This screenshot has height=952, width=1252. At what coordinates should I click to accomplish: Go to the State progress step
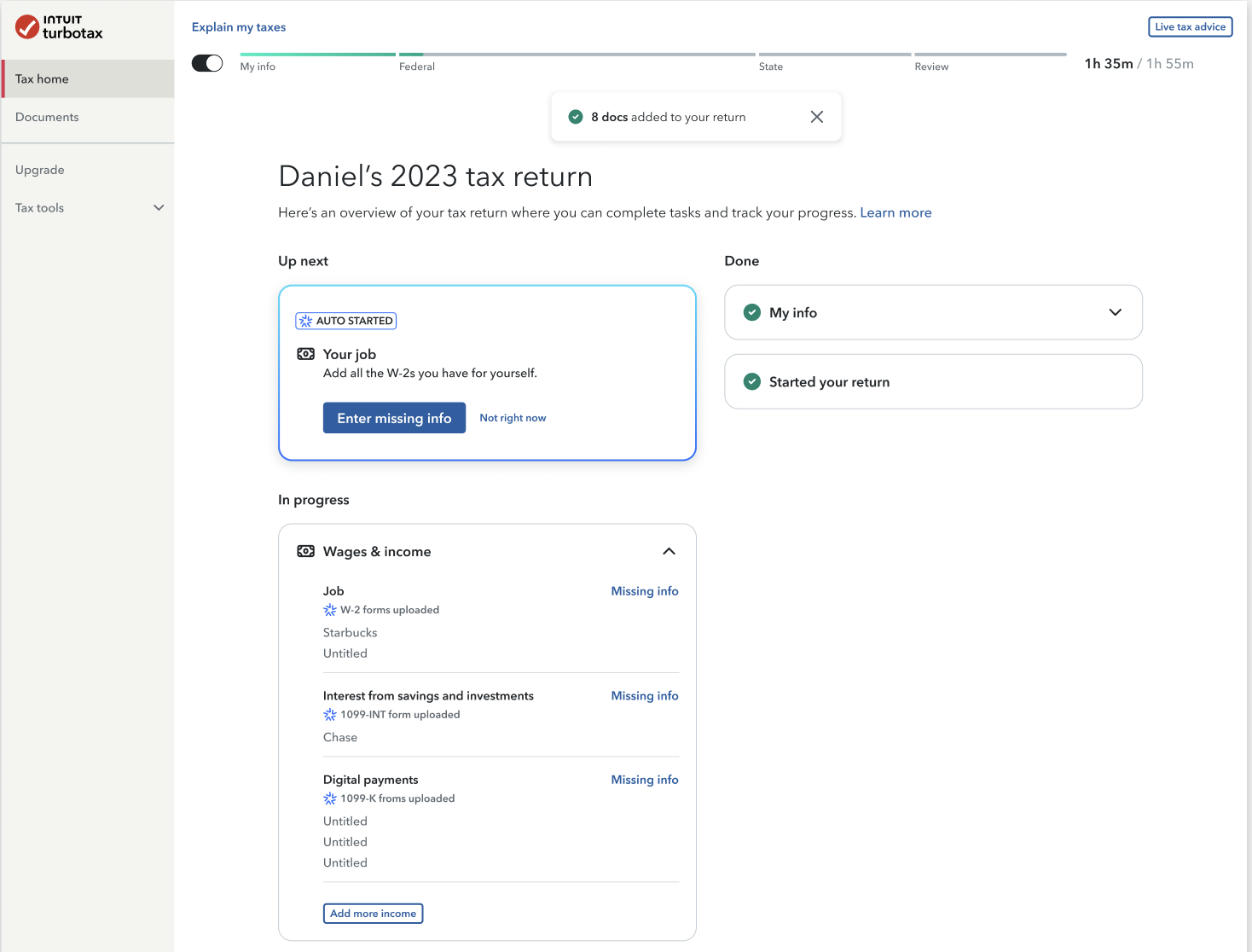[x=771, y=67]
